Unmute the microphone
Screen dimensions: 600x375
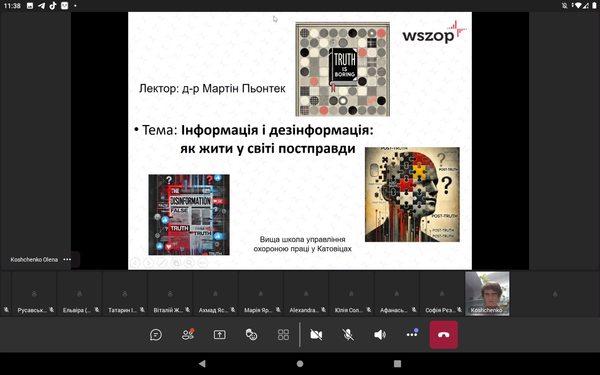tap(348, 335)
